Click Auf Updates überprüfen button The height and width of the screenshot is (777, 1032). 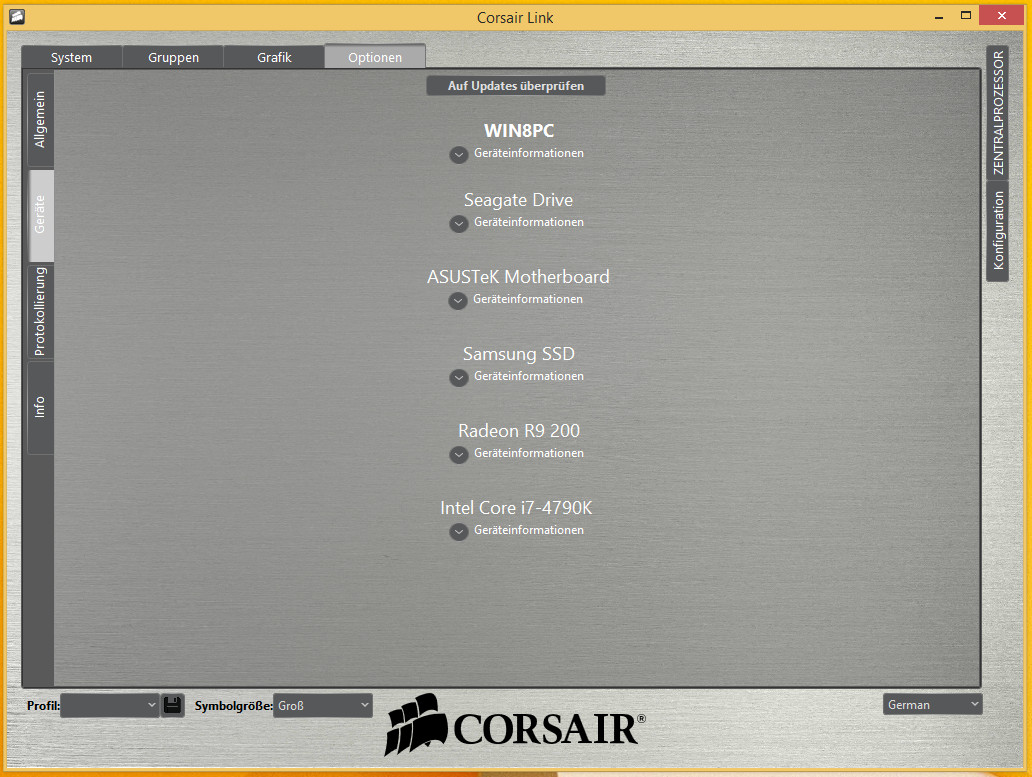tap(516, 86)
